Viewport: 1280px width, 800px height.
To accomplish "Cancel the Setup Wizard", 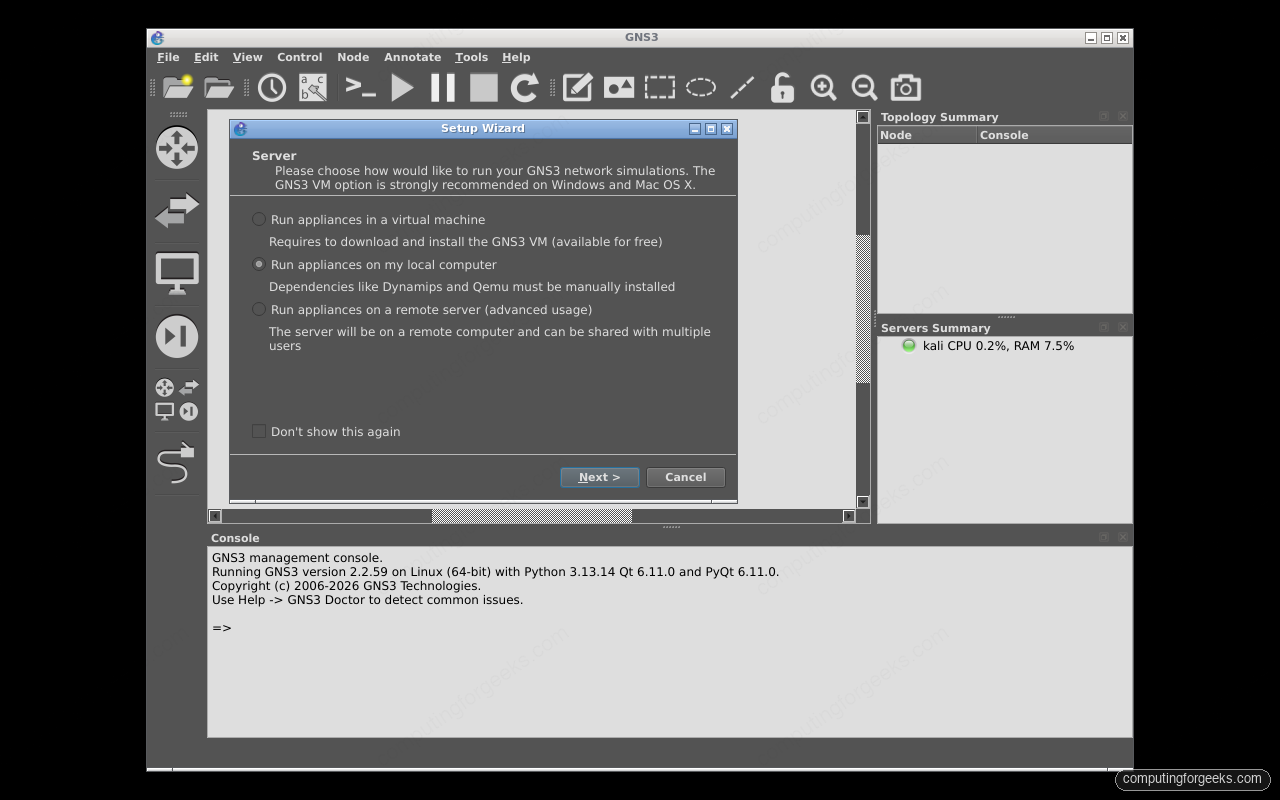I will (685, 477).
